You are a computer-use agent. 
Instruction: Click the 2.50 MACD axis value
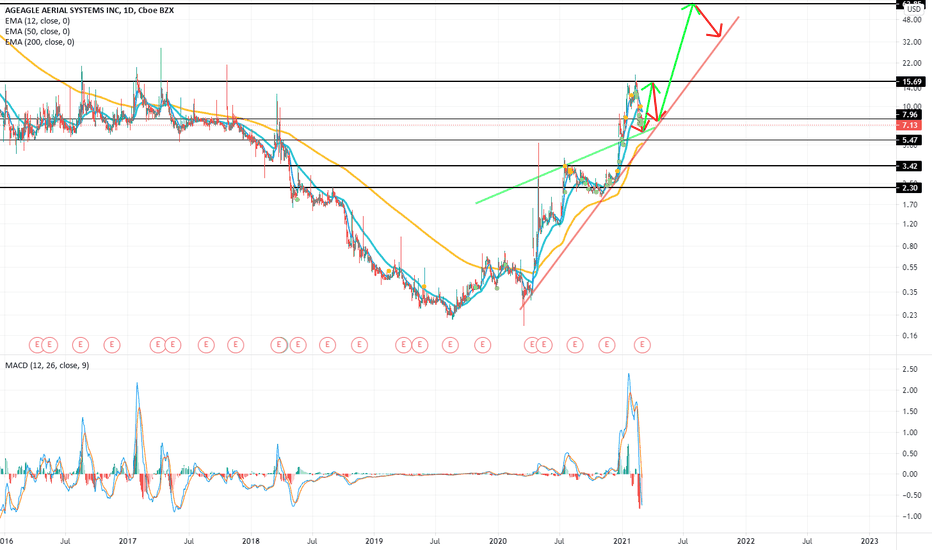tap(910, 369)
